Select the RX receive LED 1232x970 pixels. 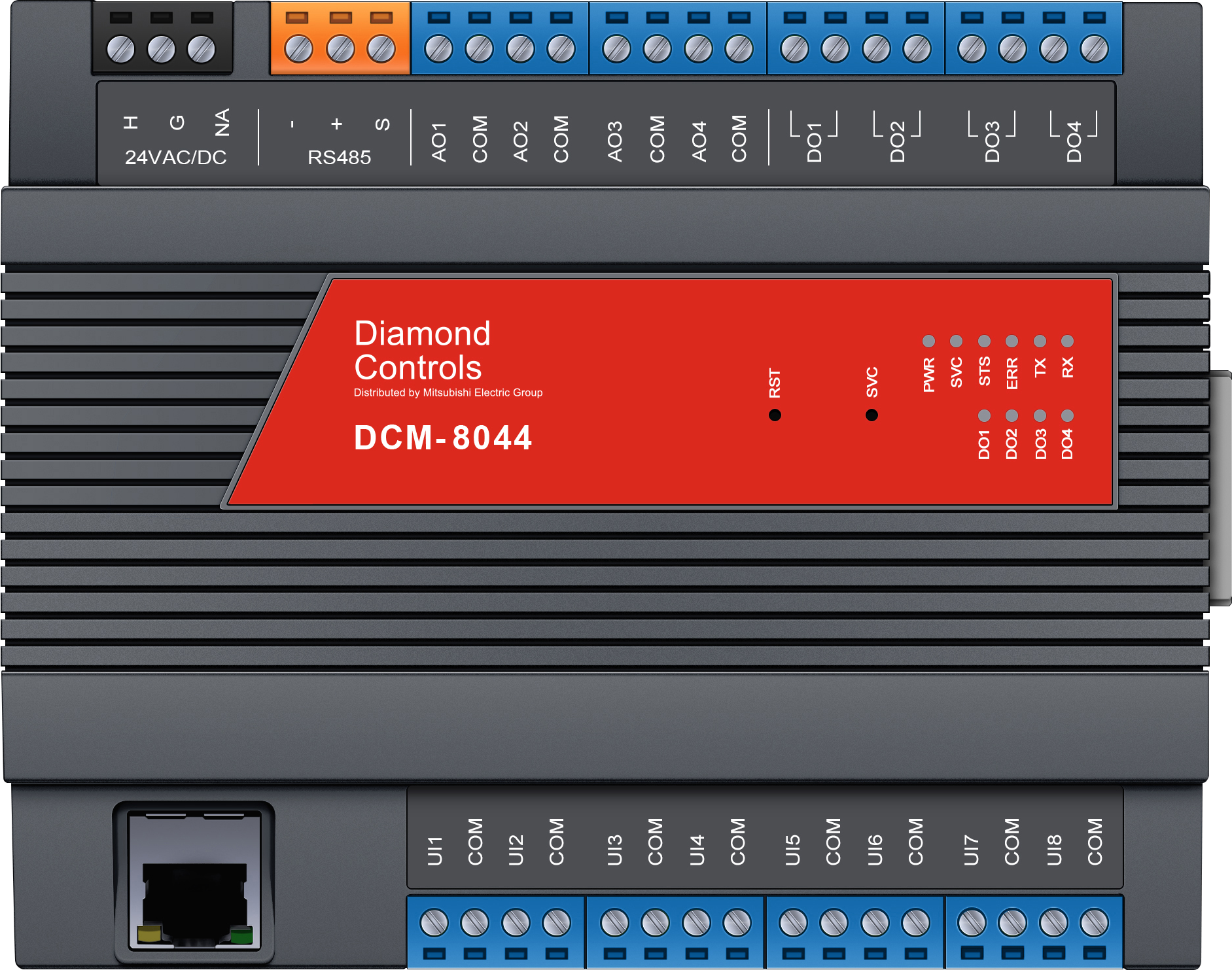click(x=1067, y=341)
